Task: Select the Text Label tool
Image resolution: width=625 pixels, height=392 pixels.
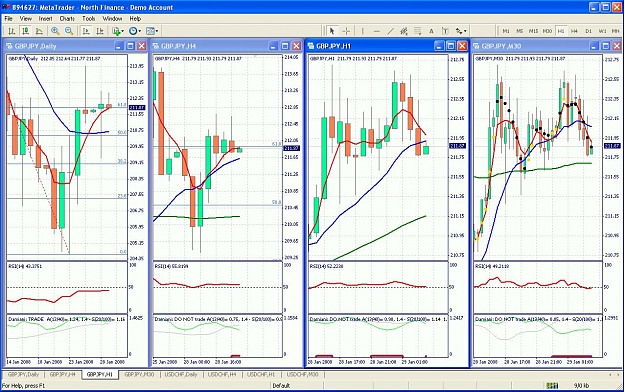Action: 445,31
